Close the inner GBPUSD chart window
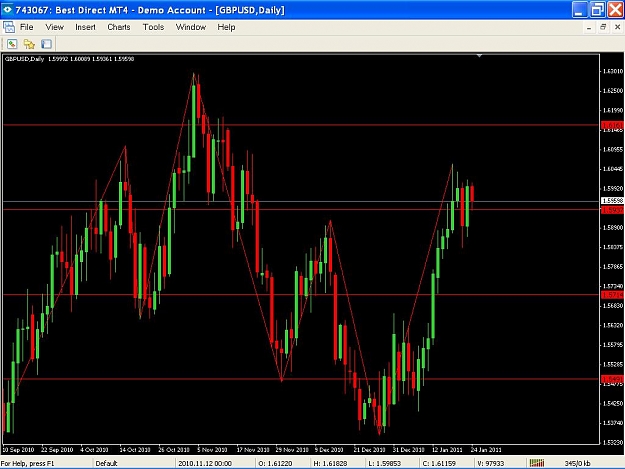This screenshot has height=469, width=625. tap(617, 27)
